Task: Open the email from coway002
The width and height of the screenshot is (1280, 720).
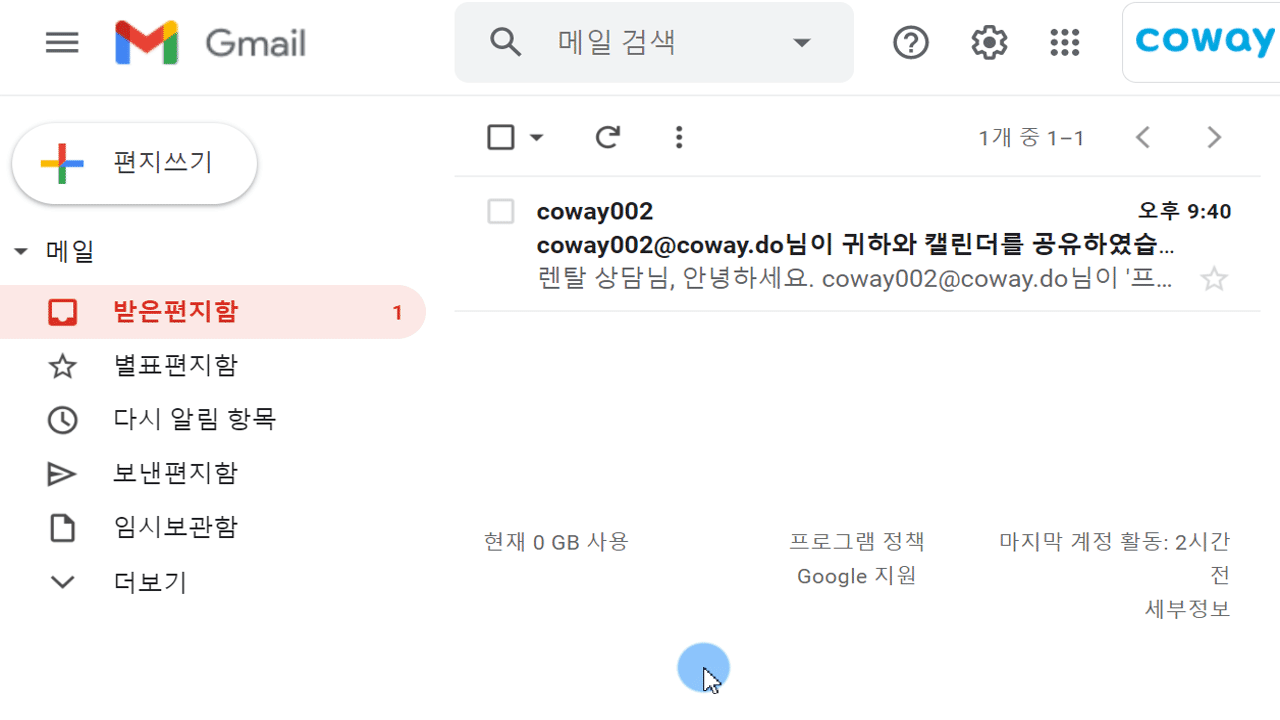Action: tap(857, 244)
